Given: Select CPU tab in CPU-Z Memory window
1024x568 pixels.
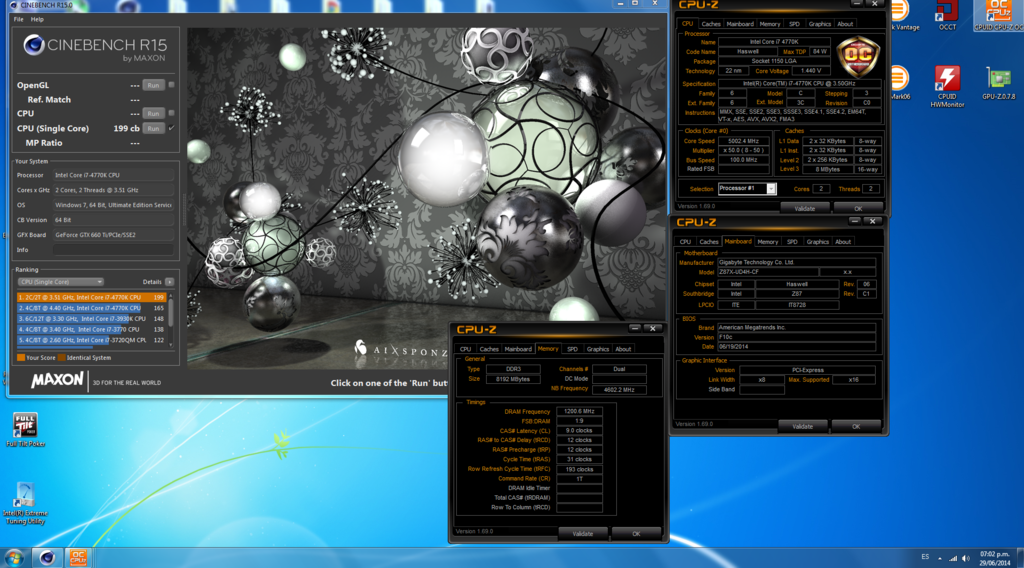Looking at the screenshot, I should click(x=465, y=349).
